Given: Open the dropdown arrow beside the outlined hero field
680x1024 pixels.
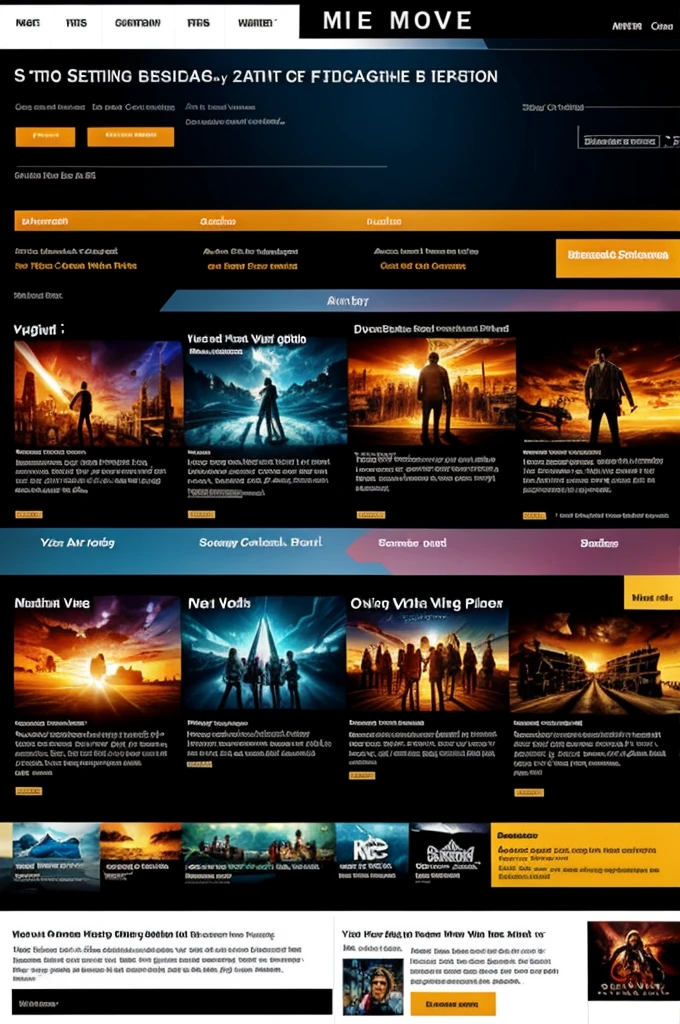Looking at the screenshot, I should click(x=669, y=140).
